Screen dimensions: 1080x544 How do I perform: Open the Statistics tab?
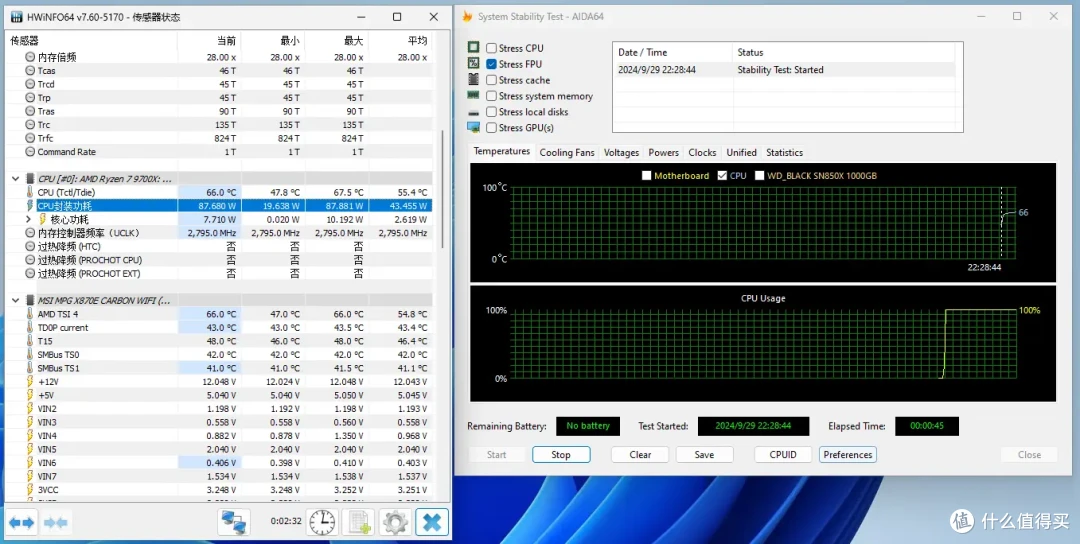(x=785, y=153)
